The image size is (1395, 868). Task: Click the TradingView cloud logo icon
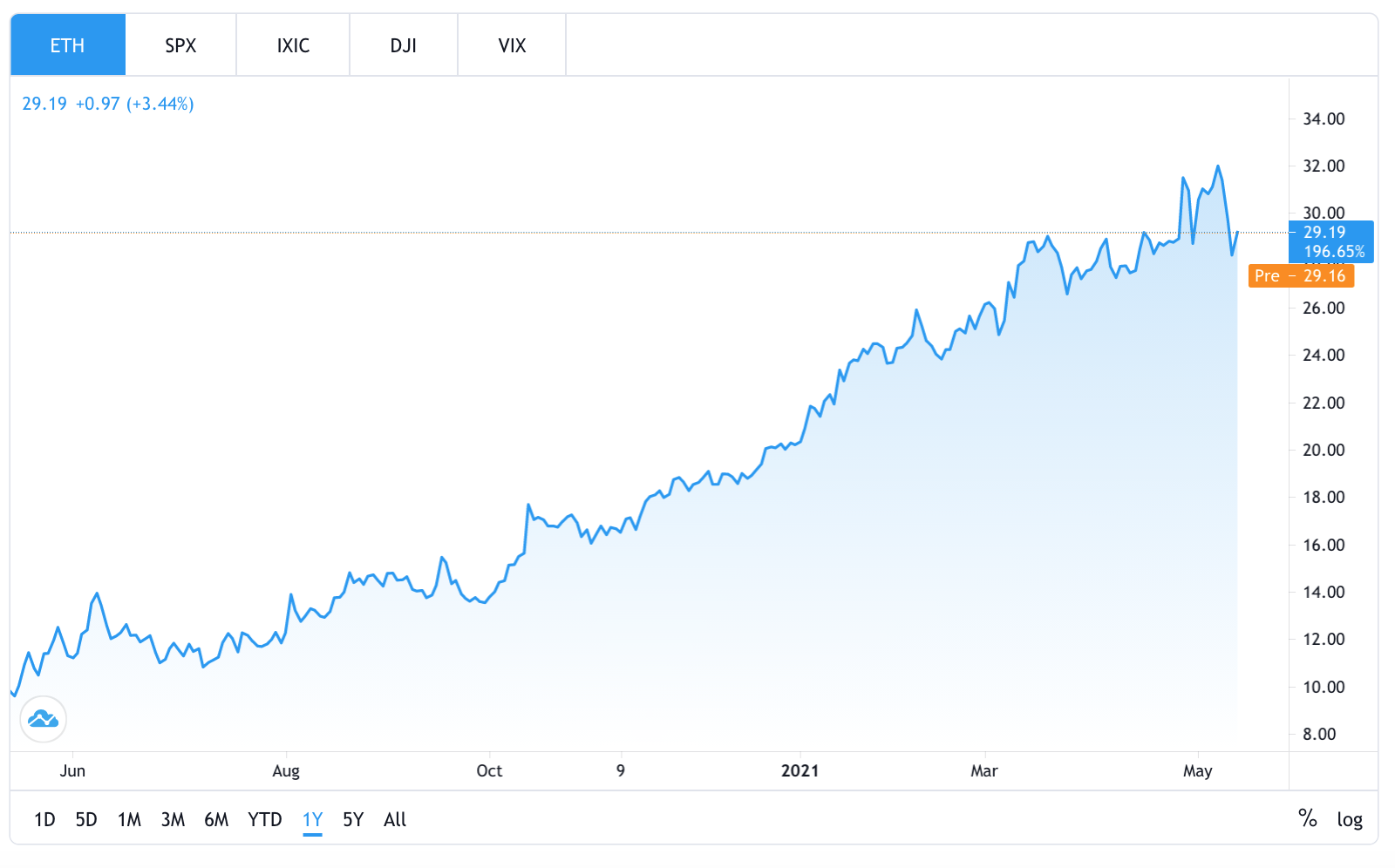point(43,719)
